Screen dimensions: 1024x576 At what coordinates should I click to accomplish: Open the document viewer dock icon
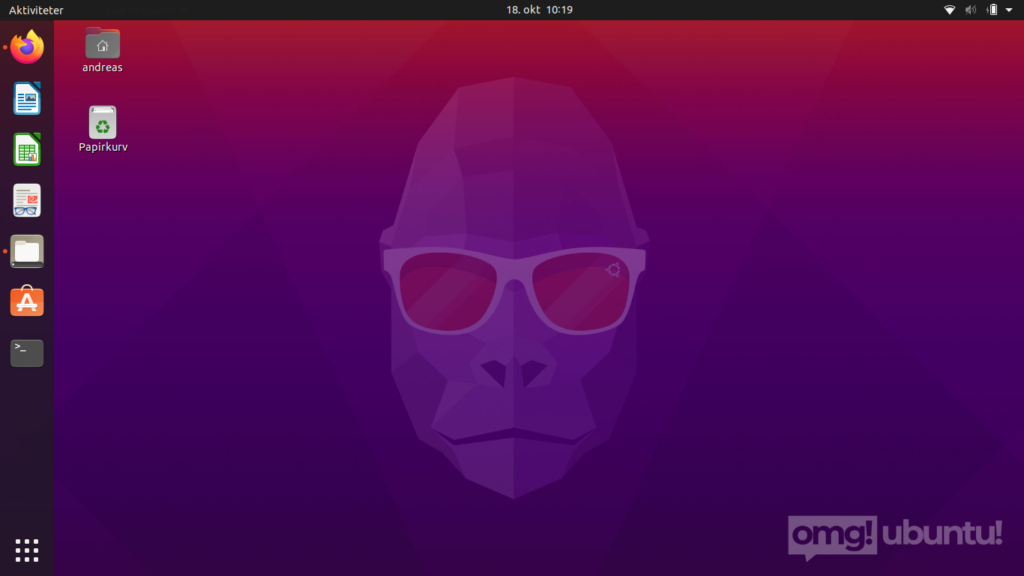pyautogui.click(x=27, y=200)
